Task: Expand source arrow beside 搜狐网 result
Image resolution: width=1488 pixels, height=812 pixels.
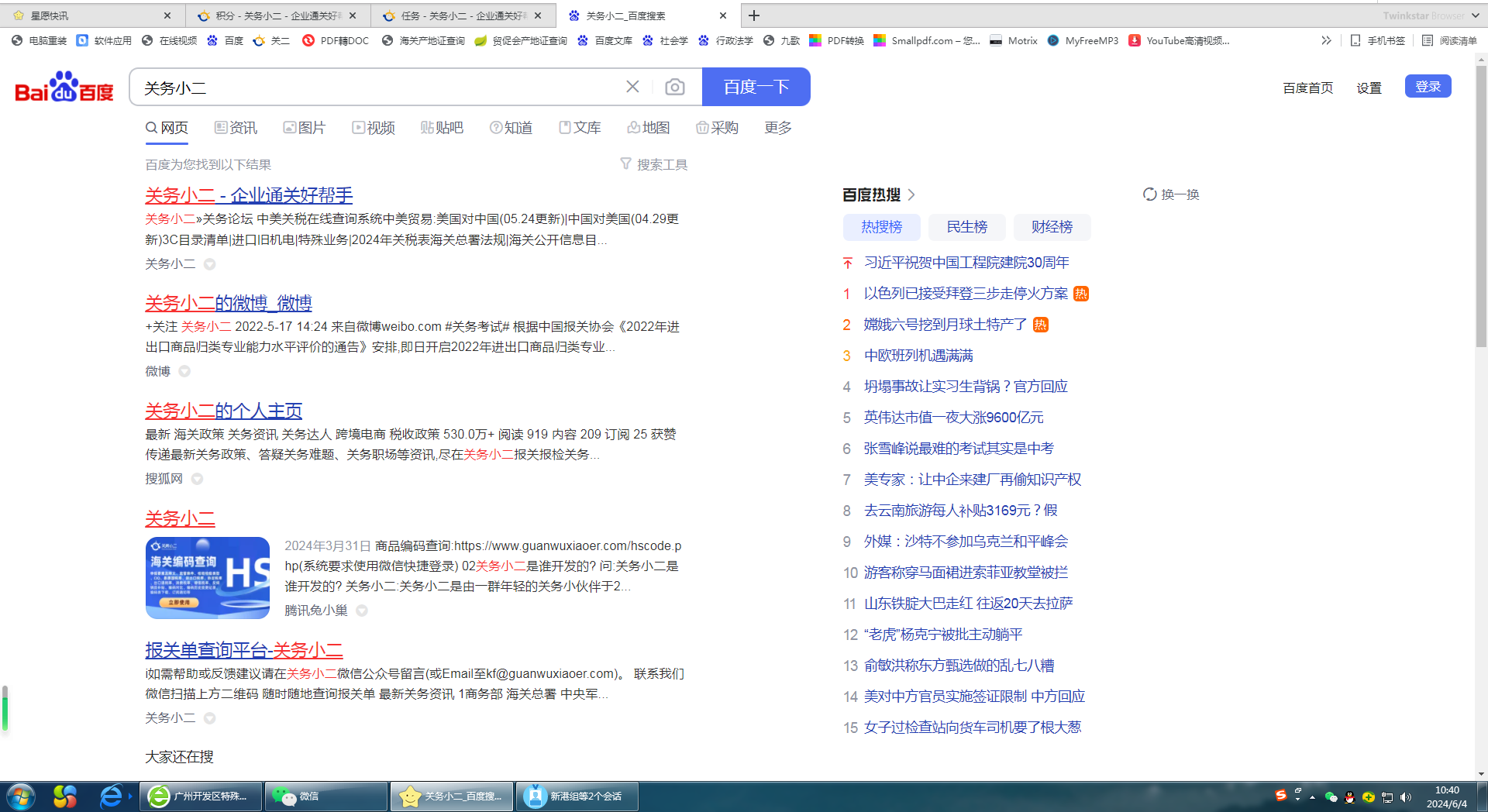Action: (x=197, y=479)
